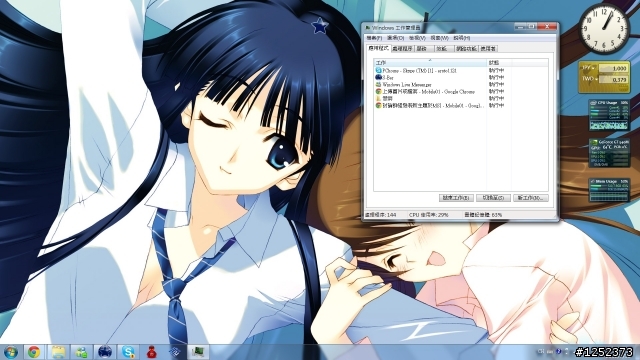The image size is (640, 360).
Task: Open the 檔案(F) menu in Task Manager
Action: (374, 38)
